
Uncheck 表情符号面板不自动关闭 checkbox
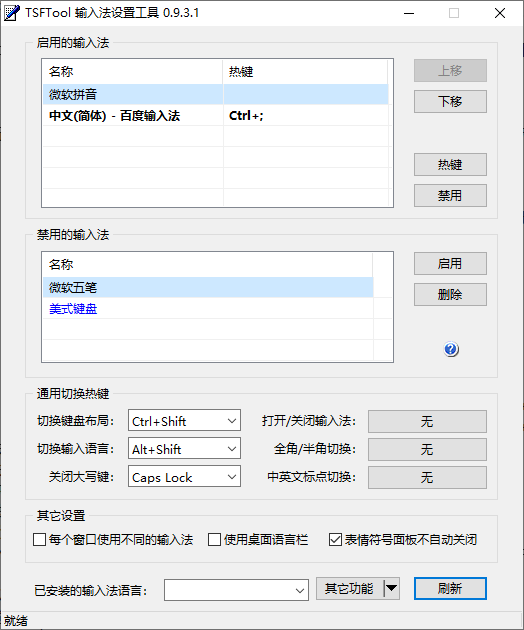(335, 539)
